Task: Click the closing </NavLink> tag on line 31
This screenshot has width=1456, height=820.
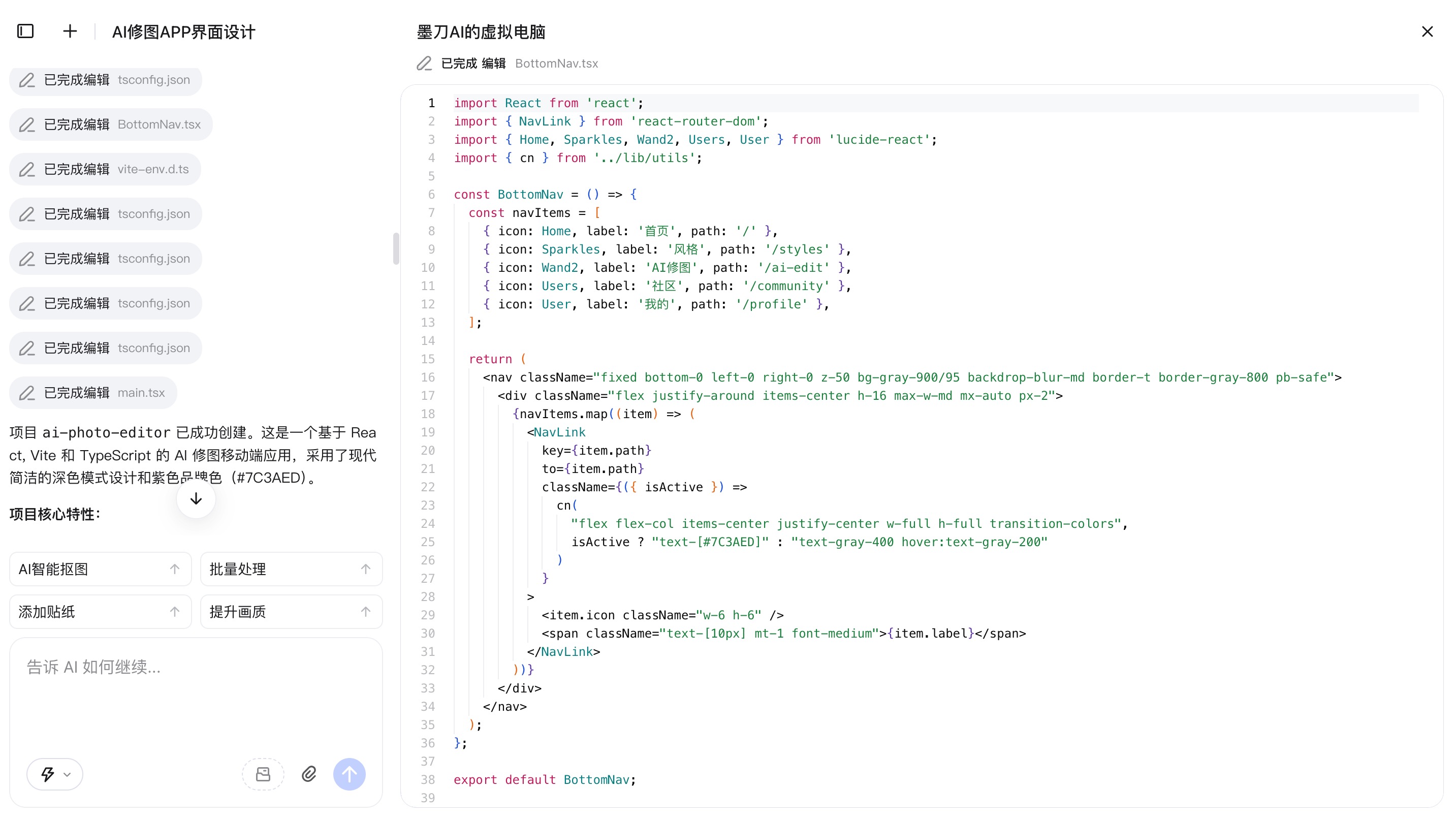Action: coord(563,652)
